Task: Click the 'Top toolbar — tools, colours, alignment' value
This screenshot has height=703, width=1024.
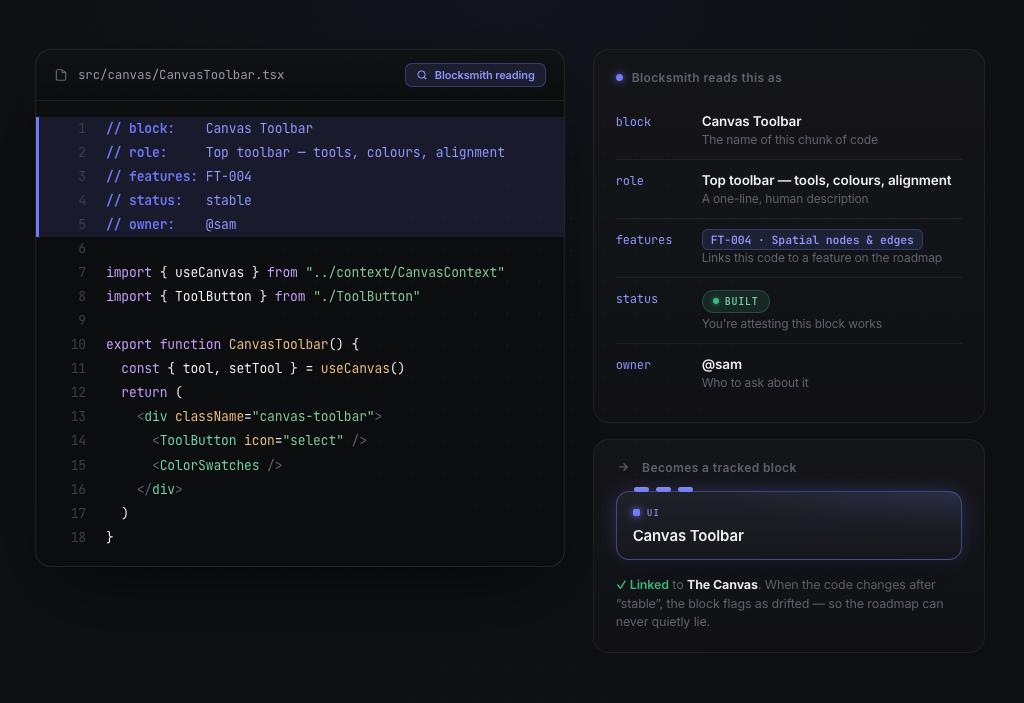Action: [x=826, y=180]
